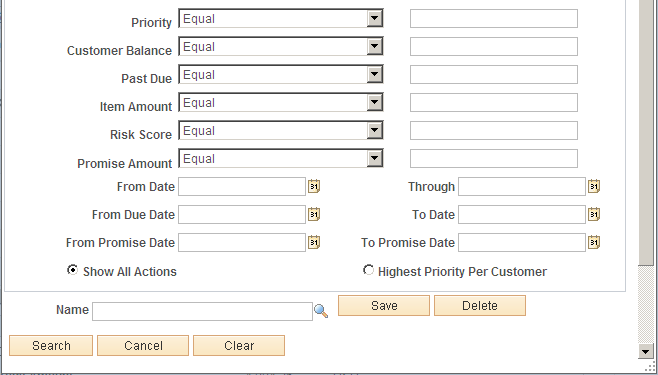Click the Past Due value field
Image resolution: width=658 pixels, height=375 pixels.
tap(494, 75)
